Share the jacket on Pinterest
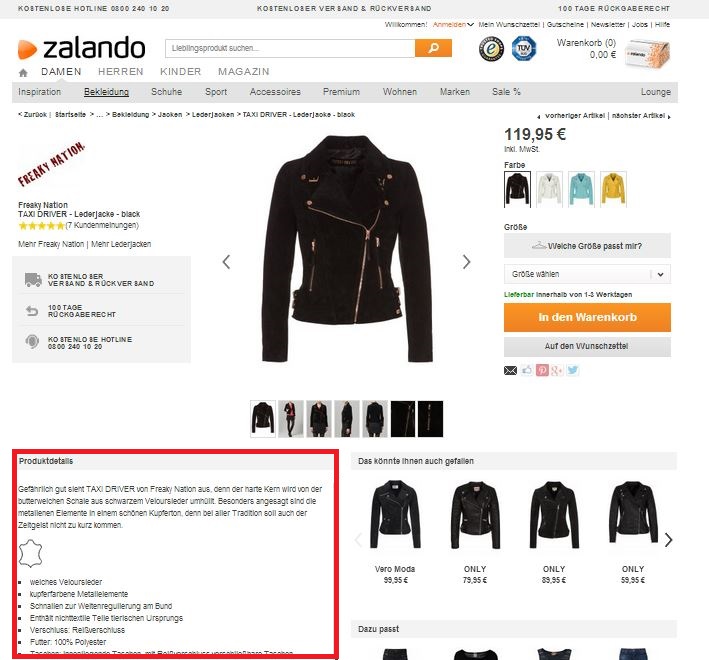 click(542, 370)
